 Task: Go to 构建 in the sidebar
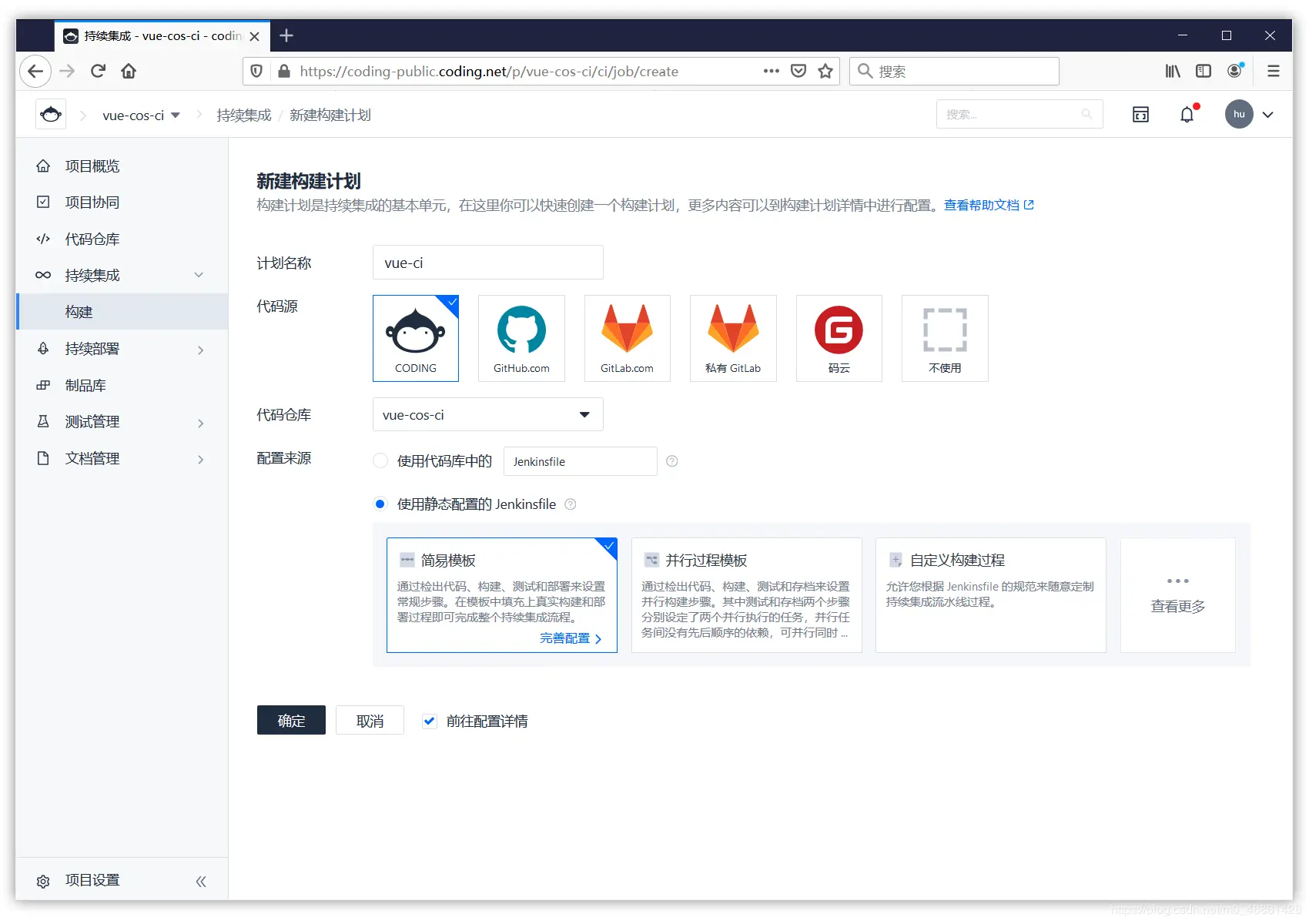(x=78, y=311)
